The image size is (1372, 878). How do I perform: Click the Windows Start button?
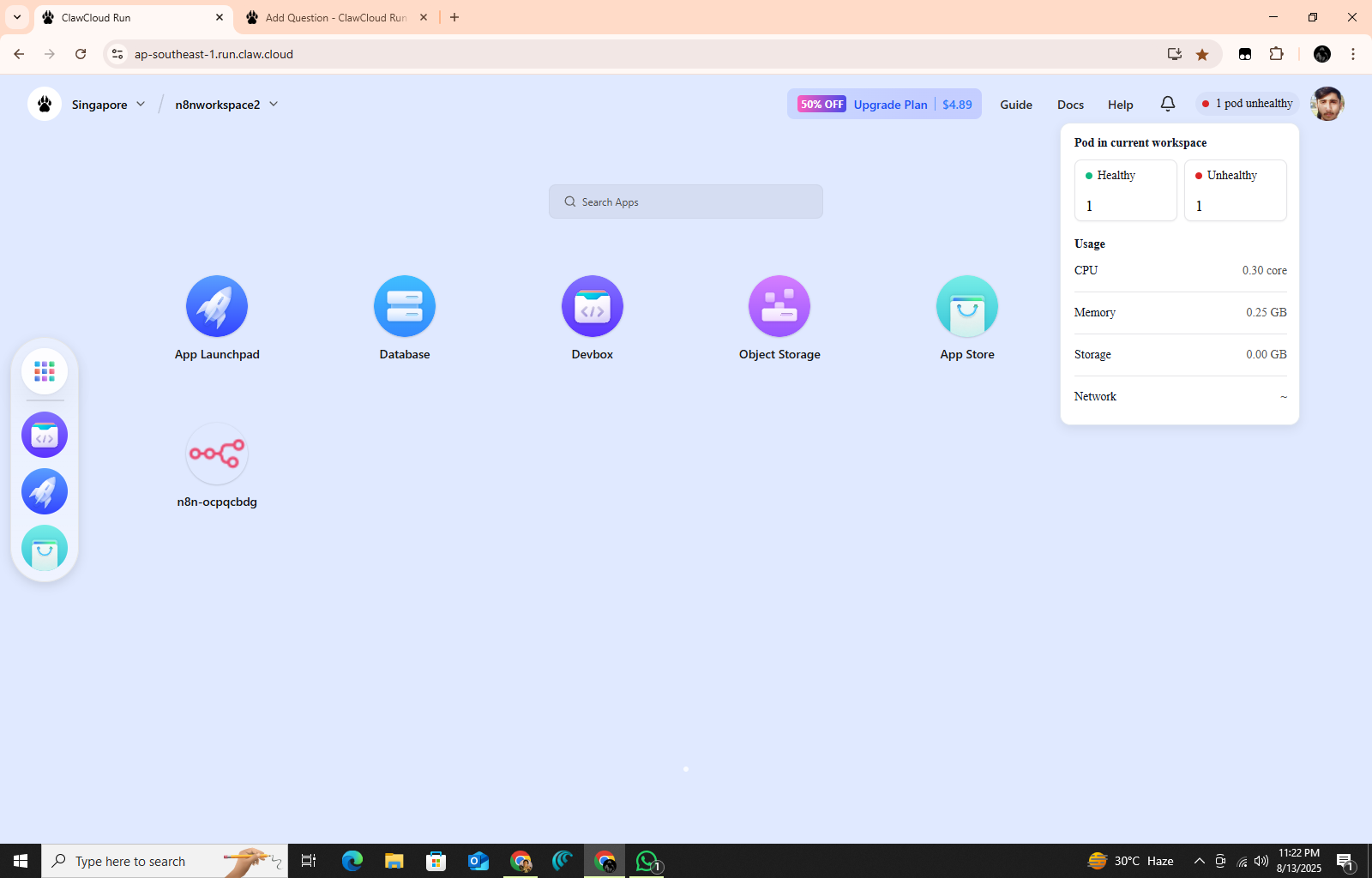coord(21,861)
